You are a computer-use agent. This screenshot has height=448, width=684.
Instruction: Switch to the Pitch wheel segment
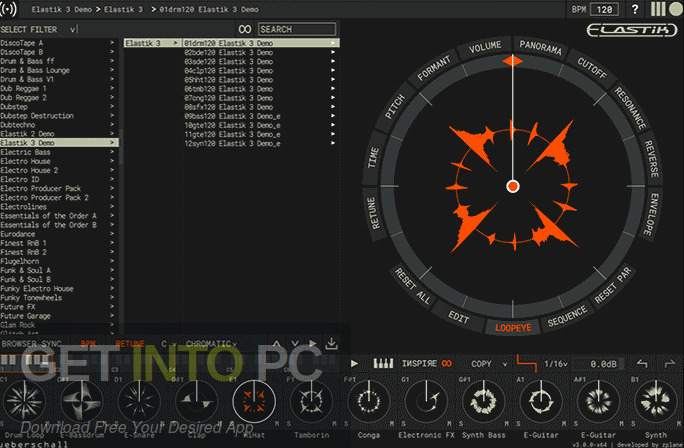click(x=395, y=107)
